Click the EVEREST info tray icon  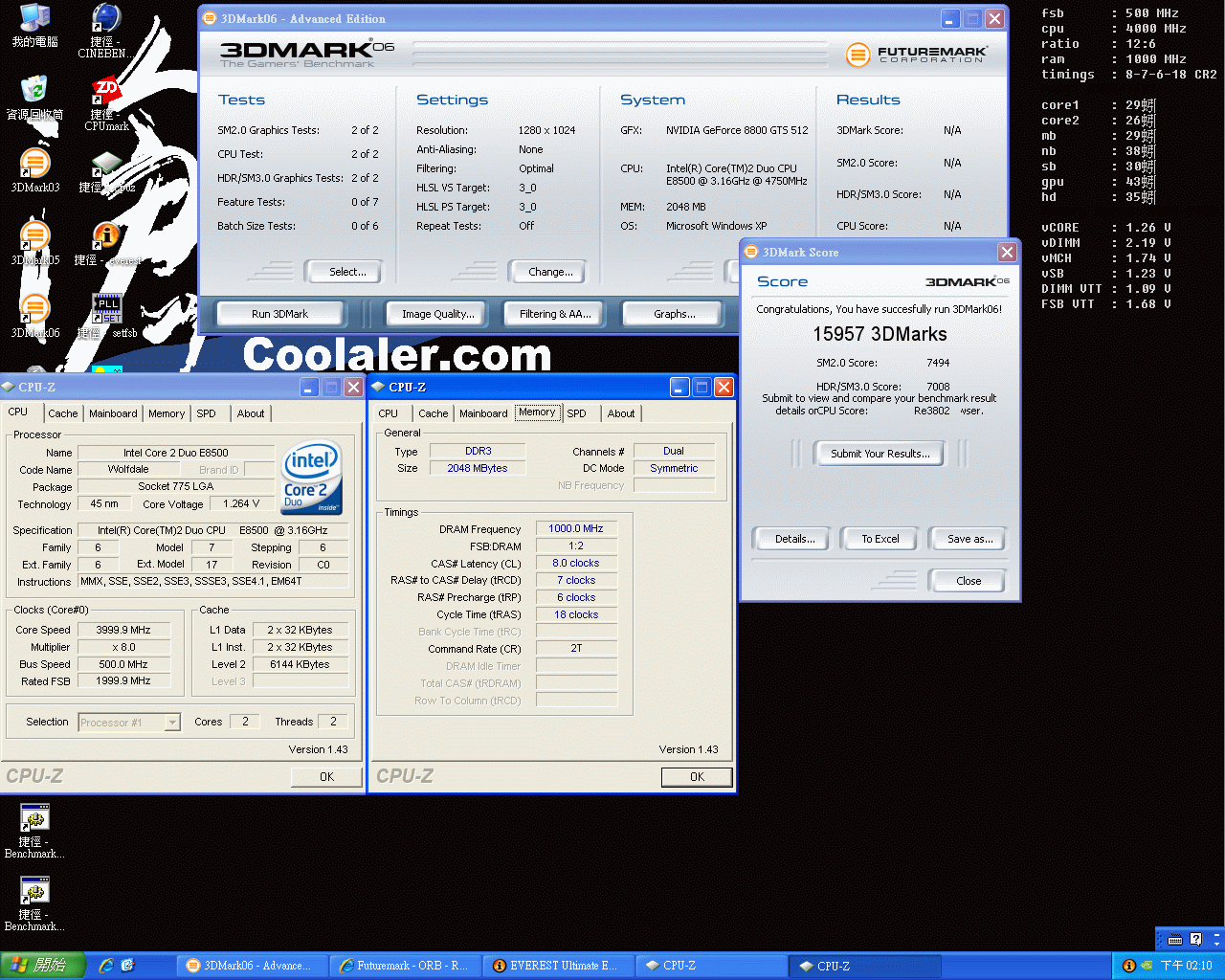coord(1128,966)
